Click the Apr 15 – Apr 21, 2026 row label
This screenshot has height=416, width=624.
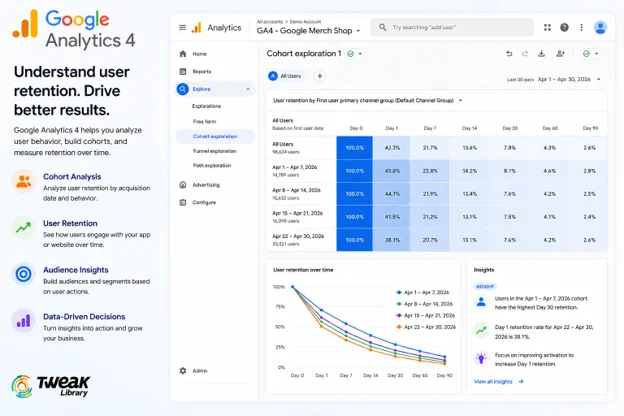(297, 213)
